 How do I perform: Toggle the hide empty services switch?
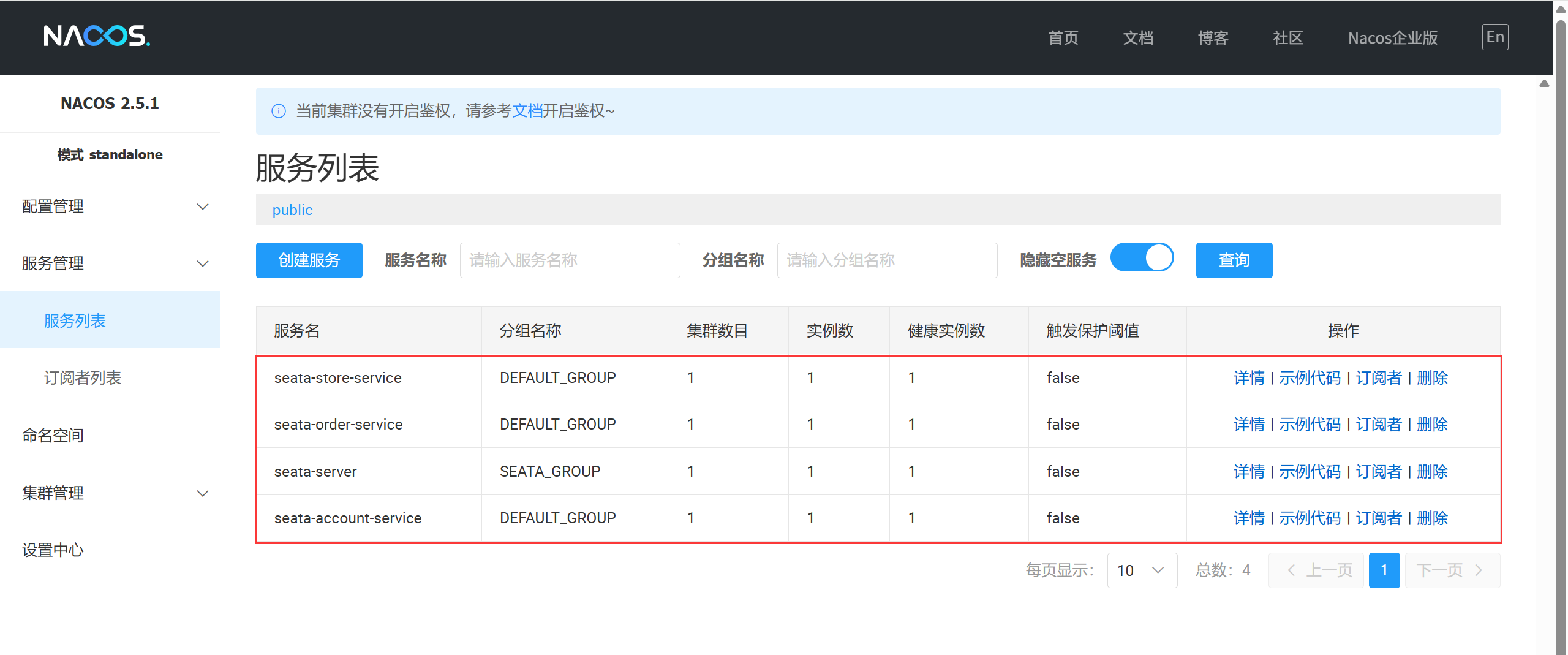tap(1142, 258)
